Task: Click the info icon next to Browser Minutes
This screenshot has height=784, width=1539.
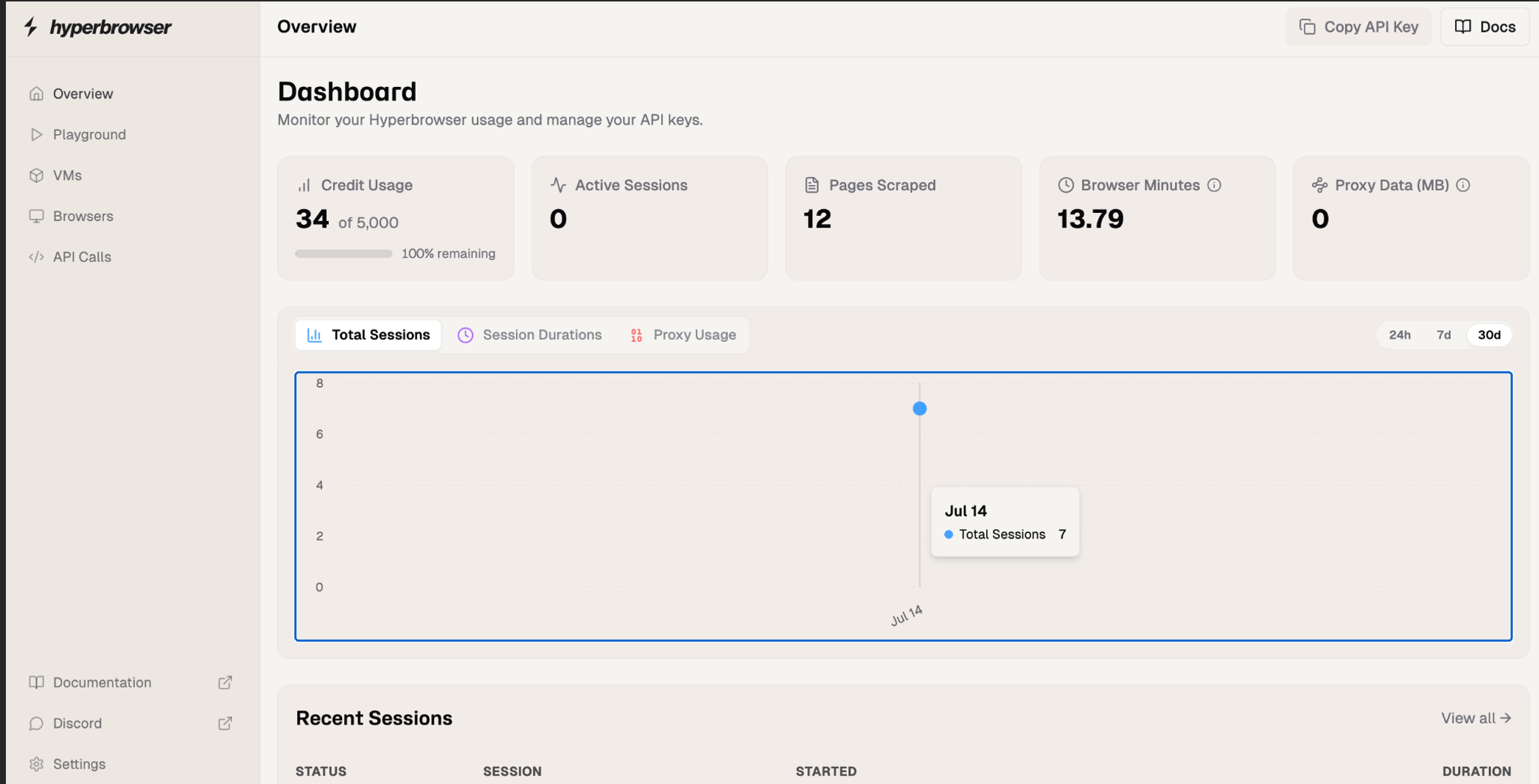Action: pos(1215,185)
